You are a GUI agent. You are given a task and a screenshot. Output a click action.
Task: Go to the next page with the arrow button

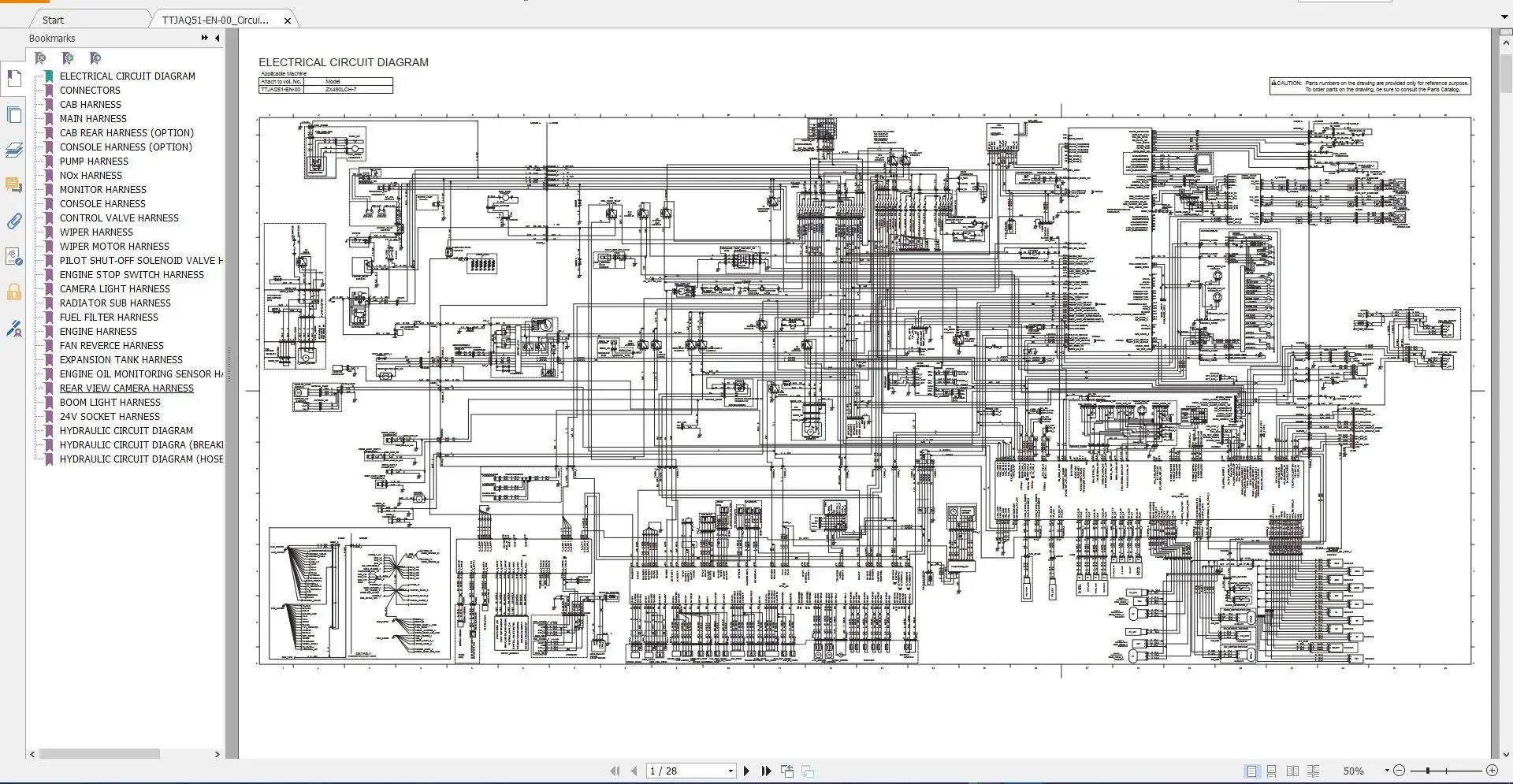pos(745,771)
